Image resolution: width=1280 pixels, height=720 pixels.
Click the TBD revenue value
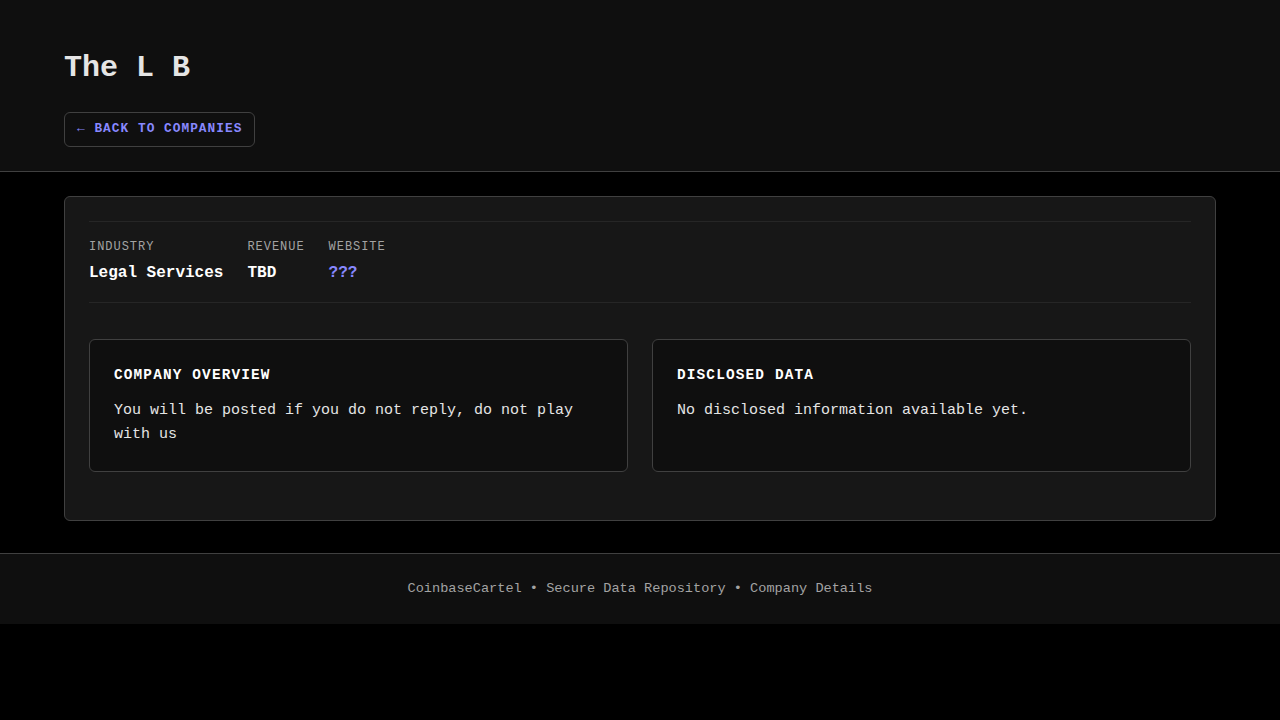point(262,272)
